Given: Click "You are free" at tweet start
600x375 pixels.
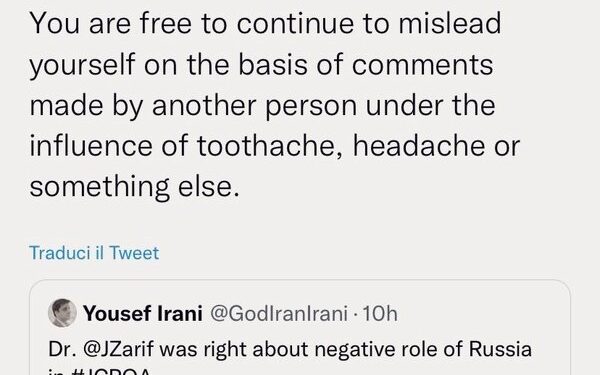Looking at the screenshot, I should (x=111, y=23).
